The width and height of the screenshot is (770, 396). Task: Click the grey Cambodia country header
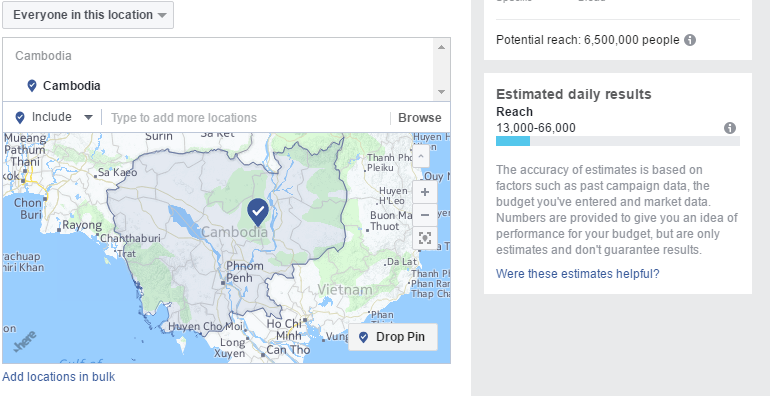(x=43, y=56)
